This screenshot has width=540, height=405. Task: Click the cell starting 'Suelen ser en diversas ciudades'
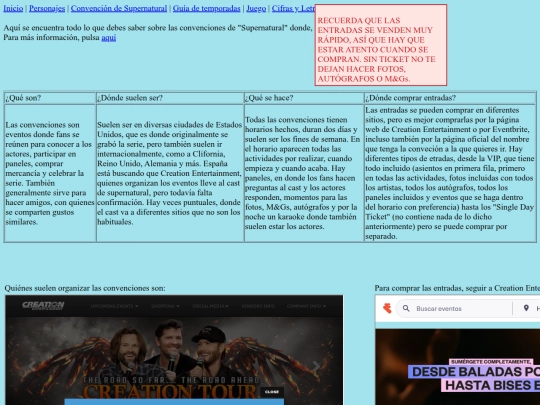pos(170,173)
